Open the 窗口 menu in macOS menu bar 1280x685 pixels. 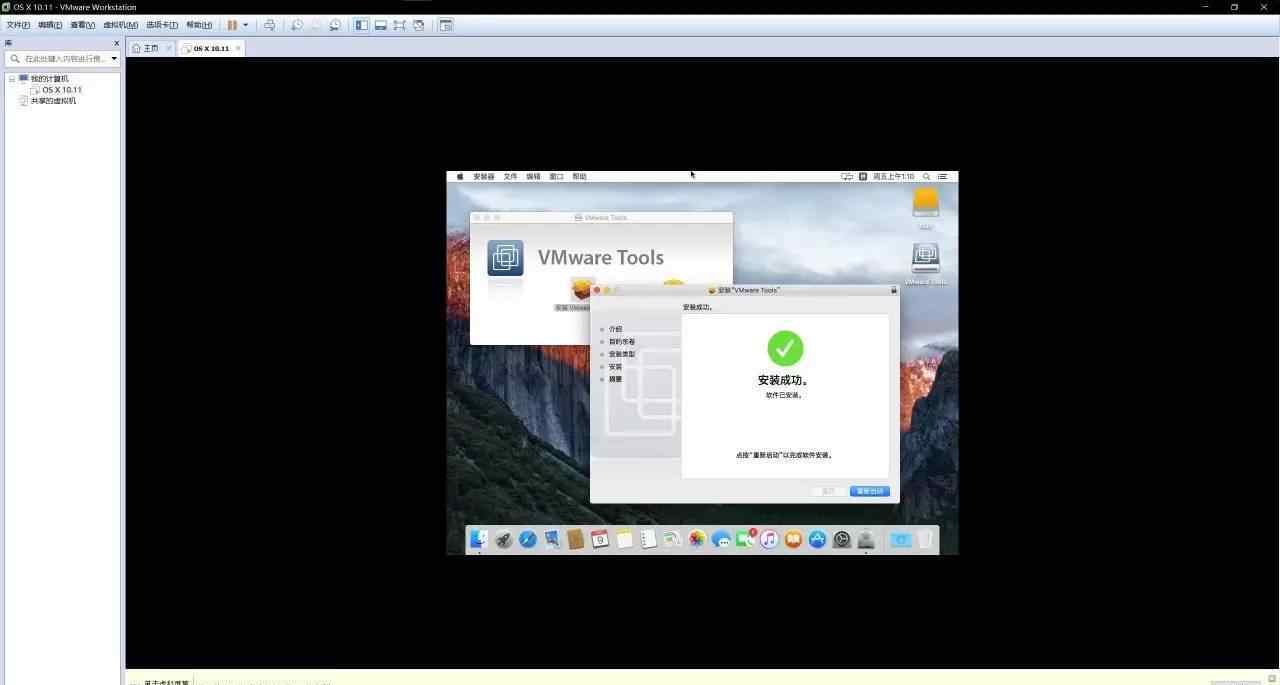tap(556, 176)
